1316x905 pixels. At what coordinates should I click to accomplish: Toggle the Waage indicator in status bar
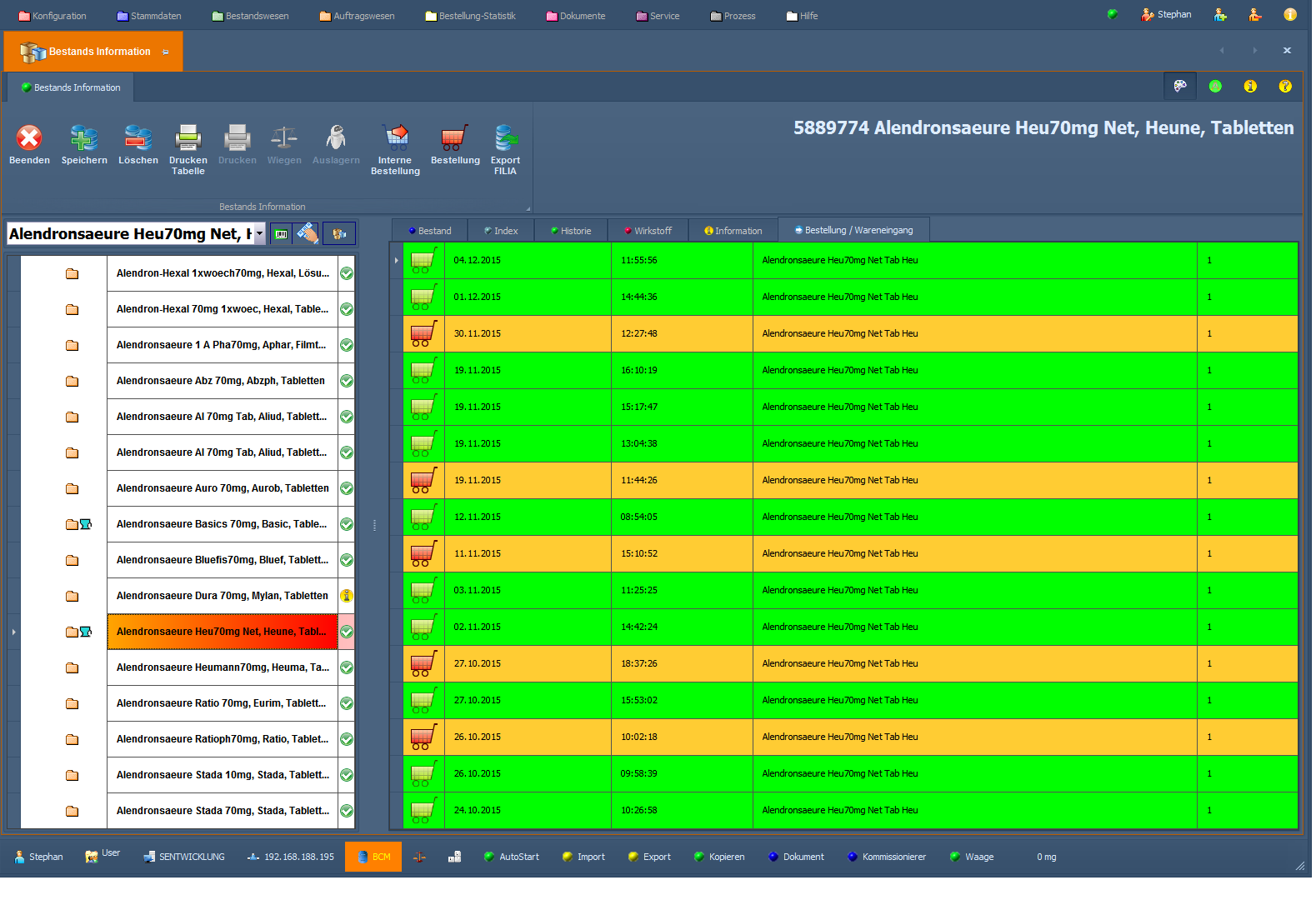955,857
